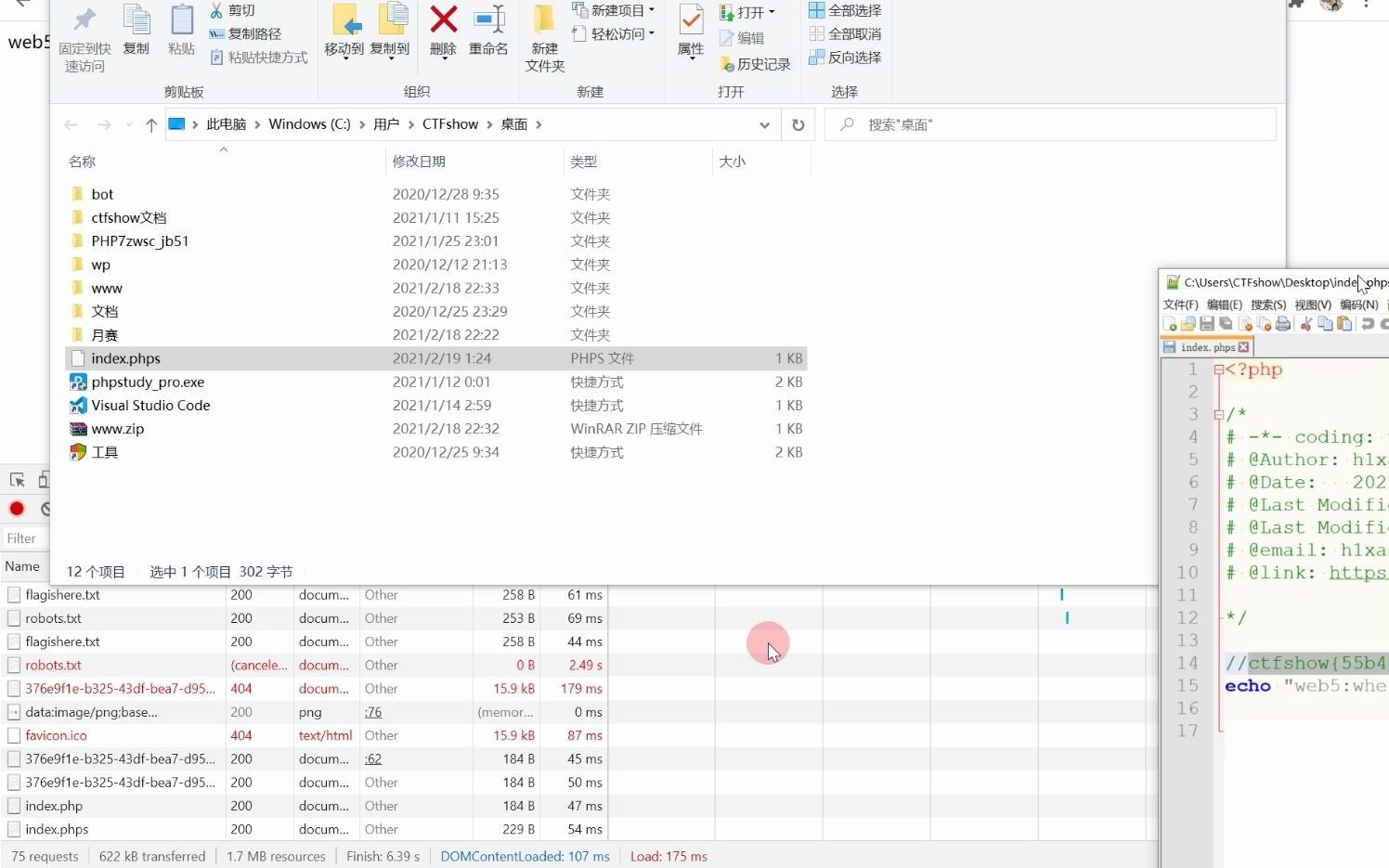This screenshot has height=868, width=1389.
Task: Click the New Folder (新建文件夹) icon
Action: coord(544,19)
